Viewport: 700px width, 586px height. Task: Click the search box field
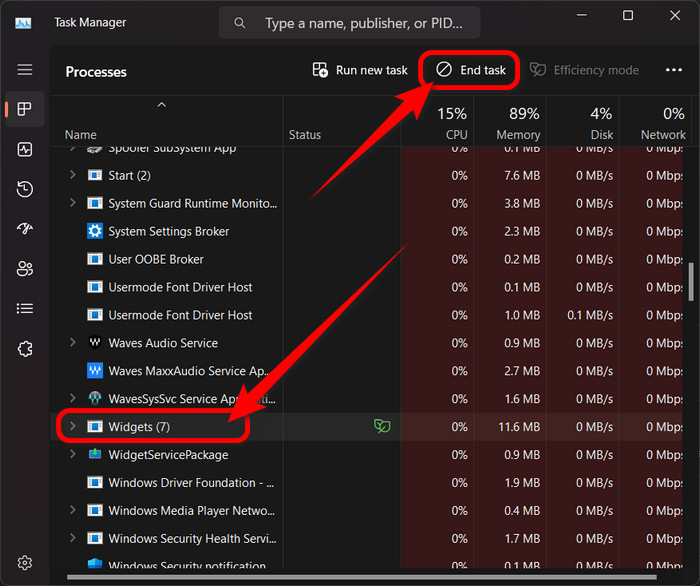(x=350, y=23)
